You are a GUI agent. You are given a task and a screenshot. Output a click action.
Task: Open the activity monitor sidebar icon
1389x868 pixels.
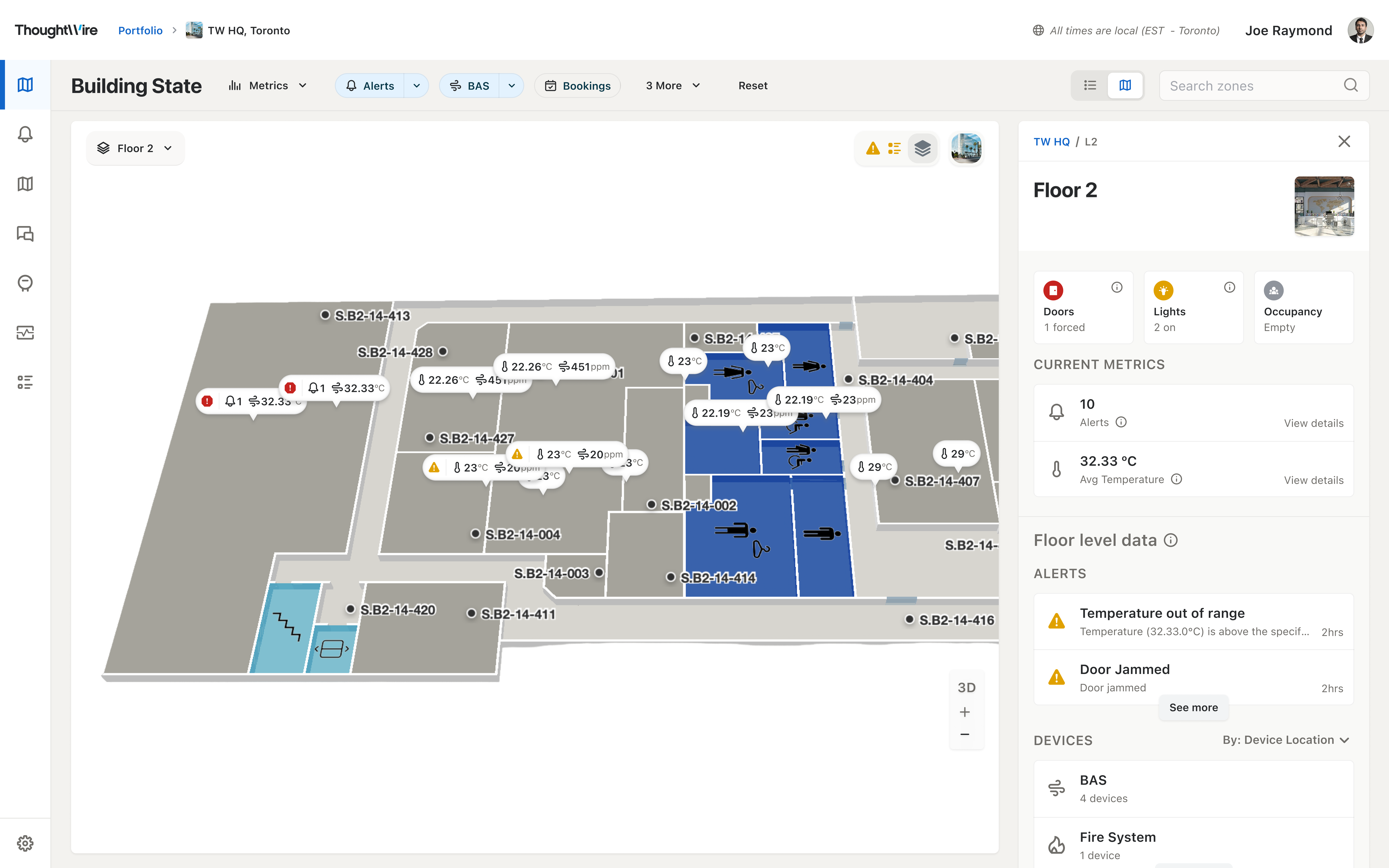[25, 332]
